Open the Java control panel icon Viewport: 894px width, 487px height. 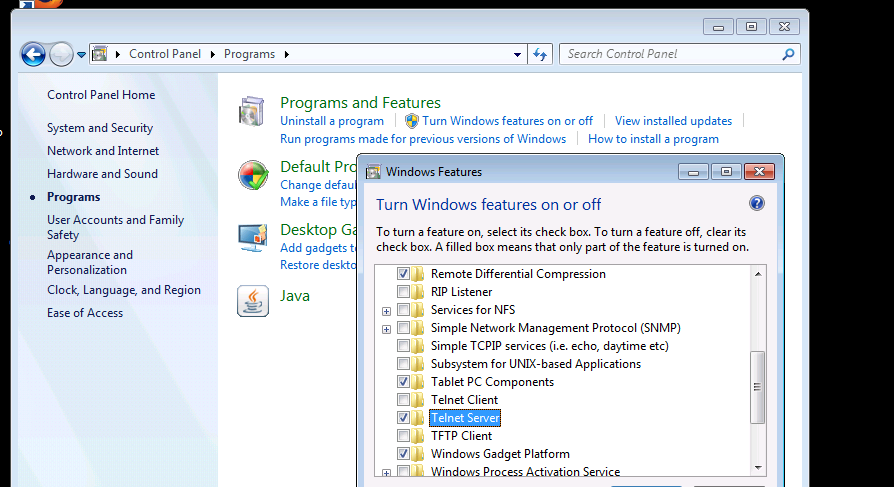[253, 300]
